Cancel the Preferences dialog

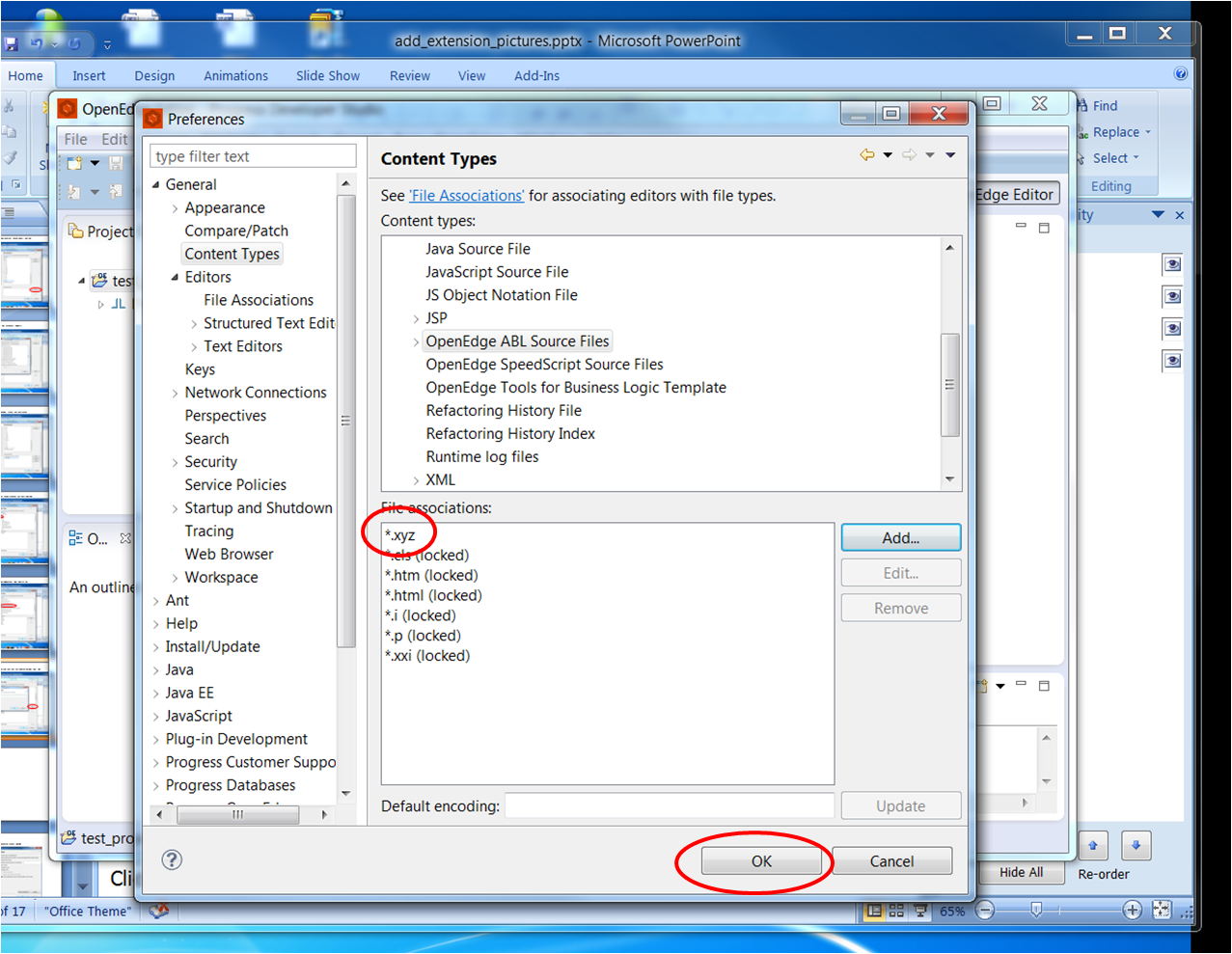pos(891,861)
